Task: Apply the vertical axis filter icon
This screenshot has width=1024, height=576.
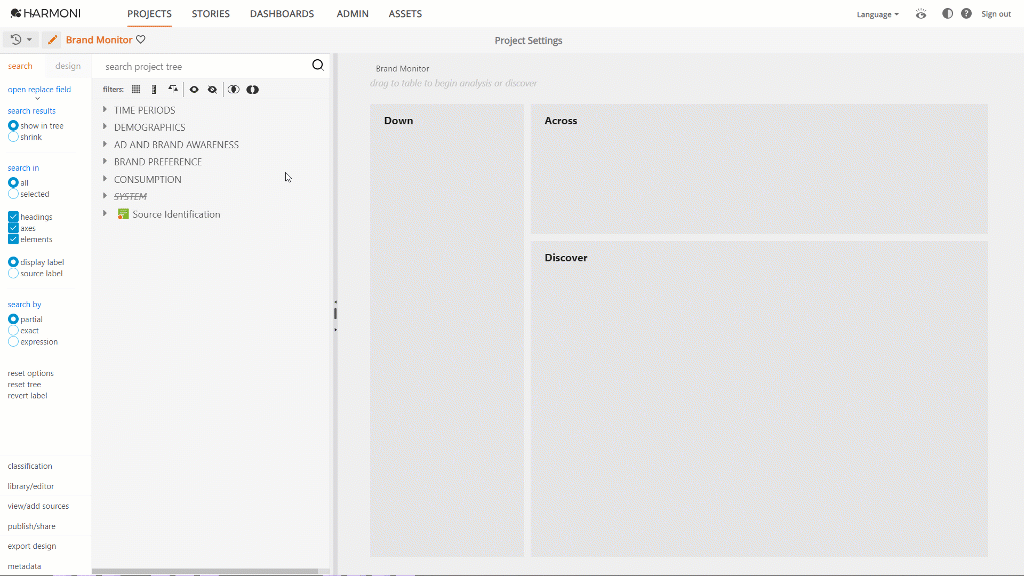Action: tap(154, 89)
